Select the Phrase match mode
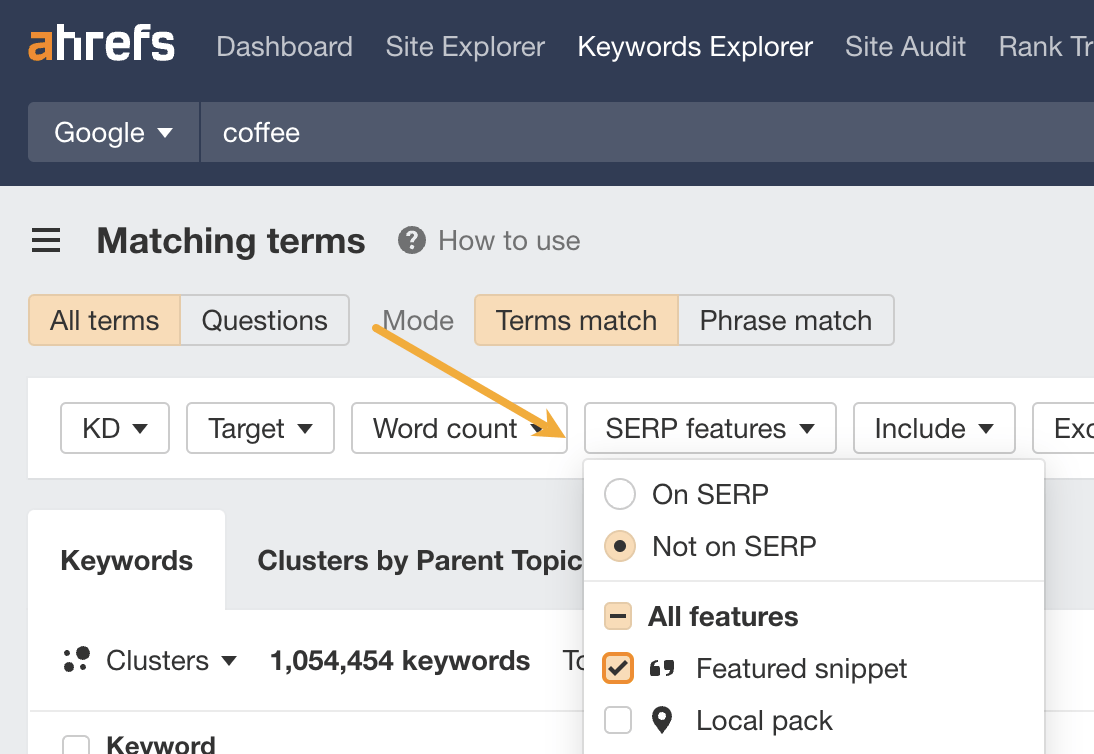 pos(786,320)
